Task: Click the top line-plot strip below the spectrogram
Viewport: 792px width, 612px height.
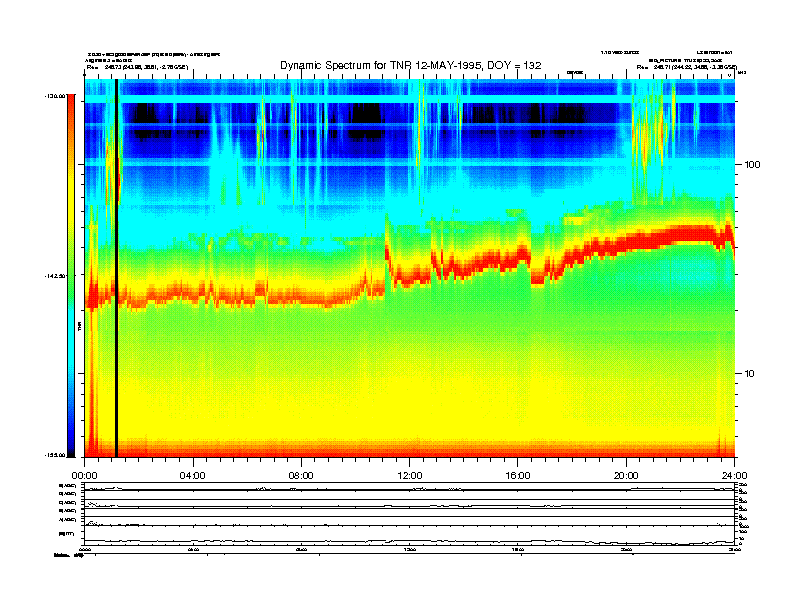Action: point(409,487)
